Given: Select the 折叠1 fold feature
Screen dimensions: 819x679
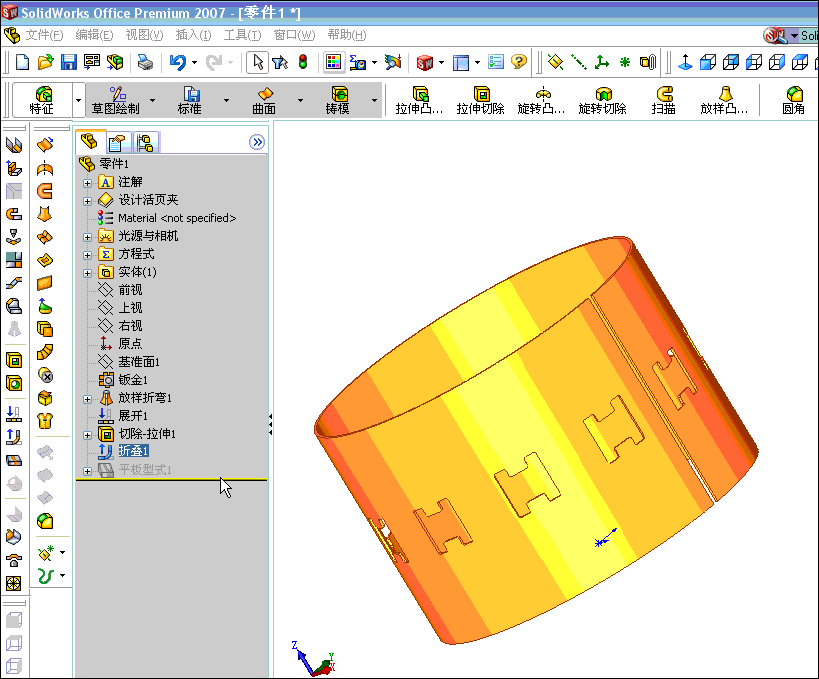Looking at the screenshot, I should (x=124, y=451).
